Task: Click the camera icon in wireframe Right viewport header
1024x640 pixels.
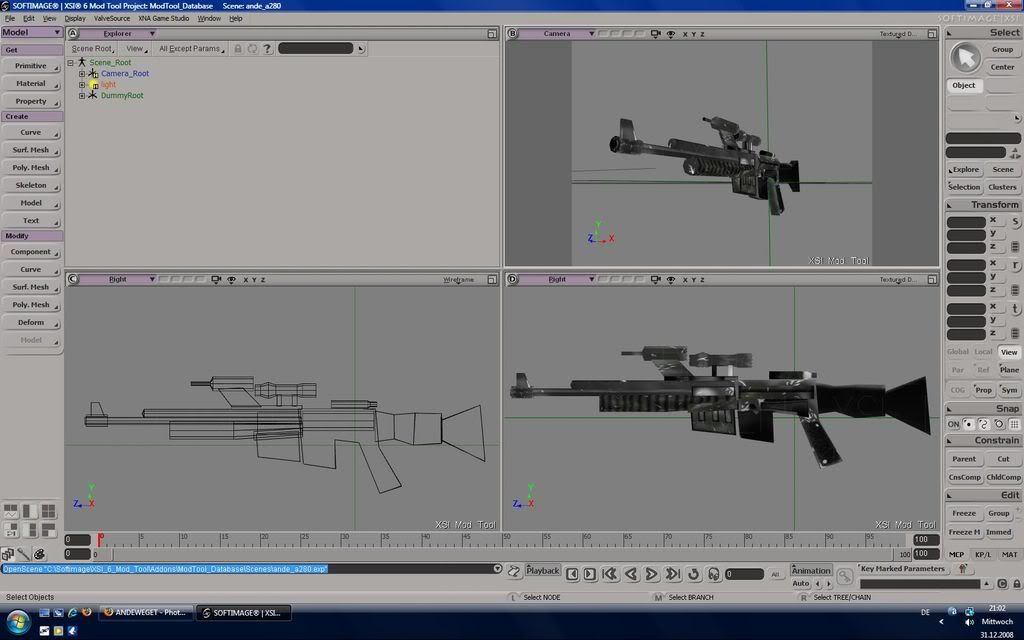Action: click(216, 280)
